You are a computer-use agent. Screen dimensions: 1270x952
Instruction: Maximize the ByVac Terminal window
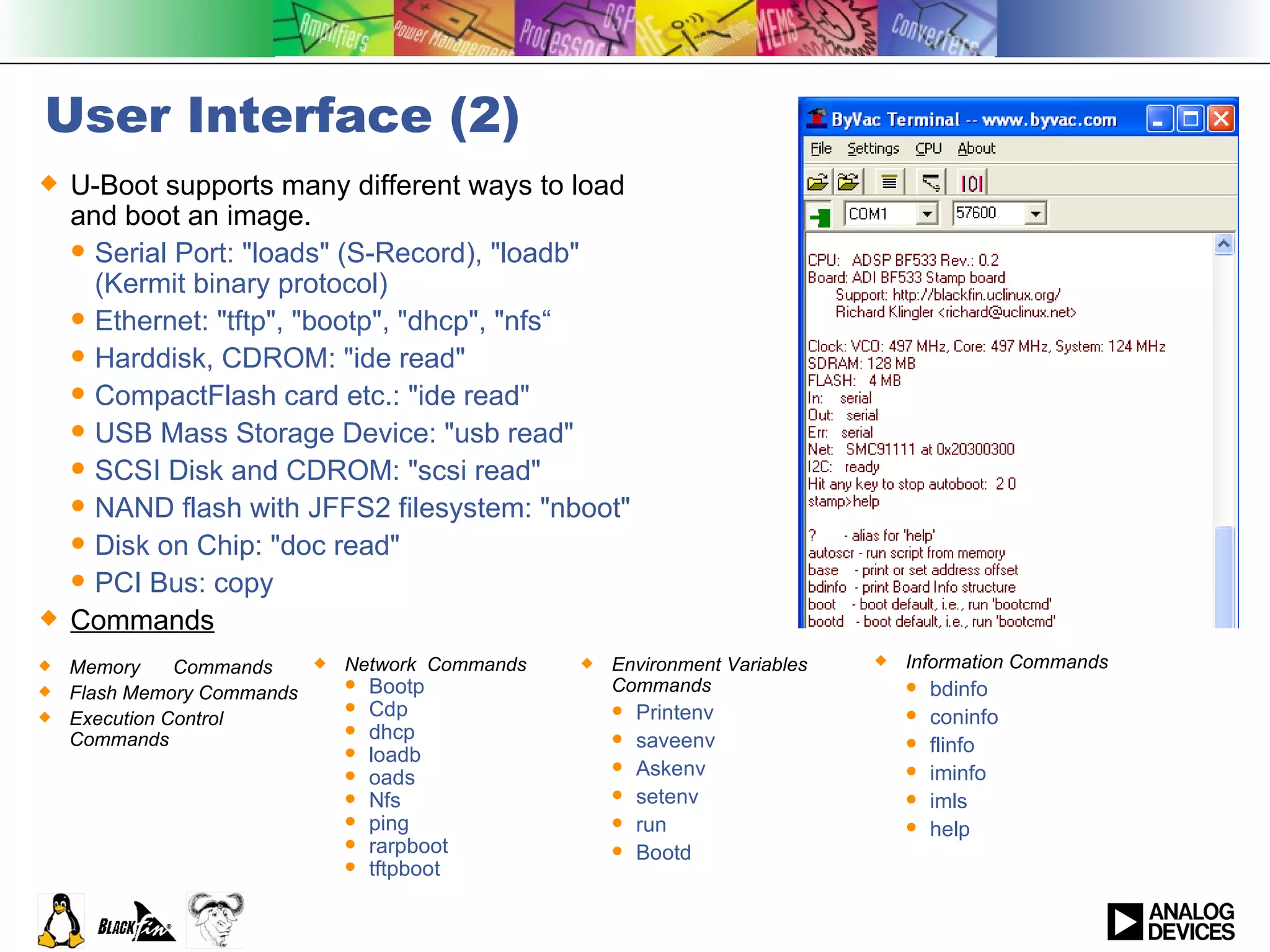tap(1190, 119)
